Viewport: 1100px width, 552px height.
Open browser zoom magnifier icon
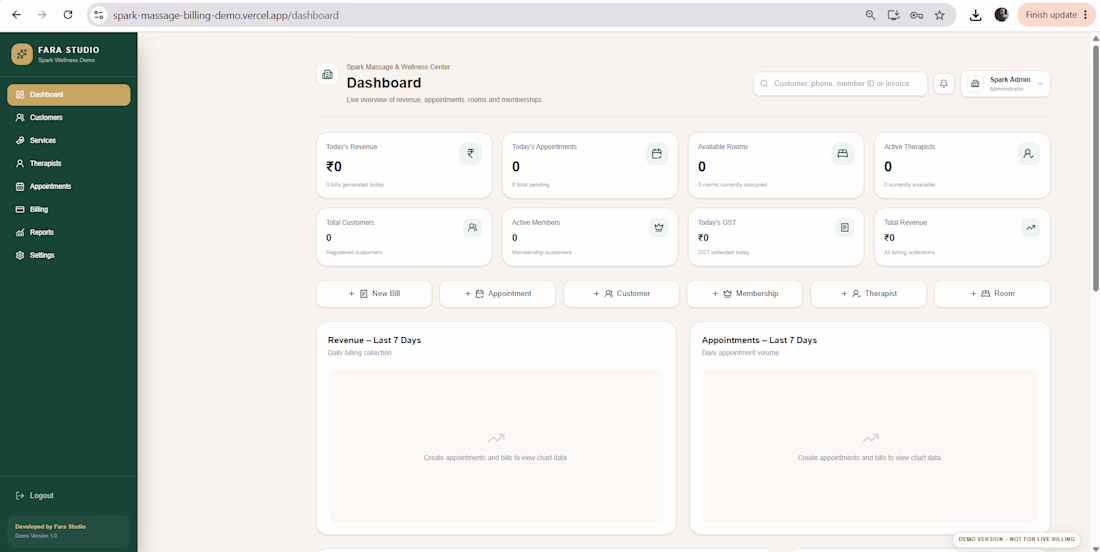(x=870, y=15)
